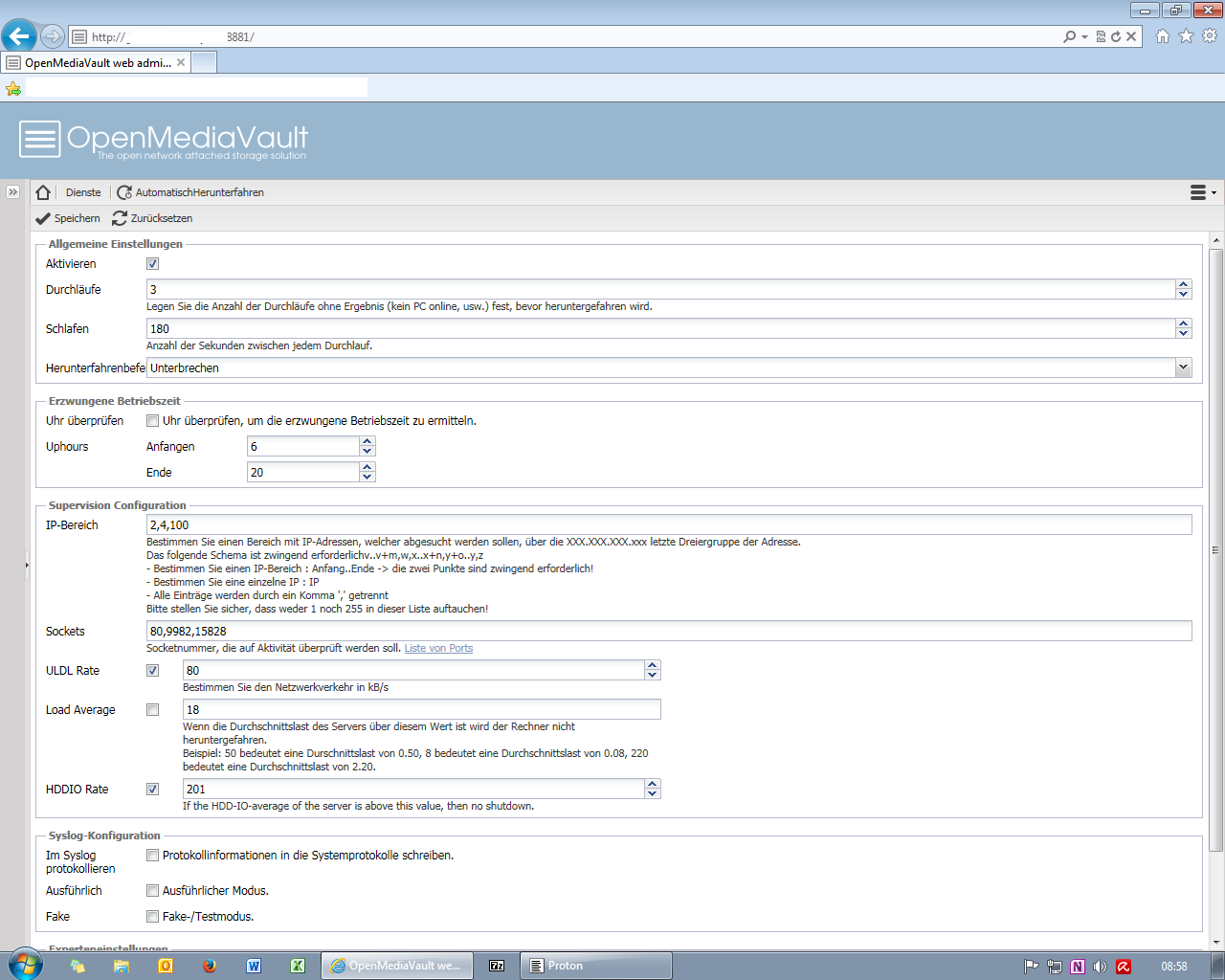
Task: Click the OpenMediaVault logo
Action: coord(164,140)
